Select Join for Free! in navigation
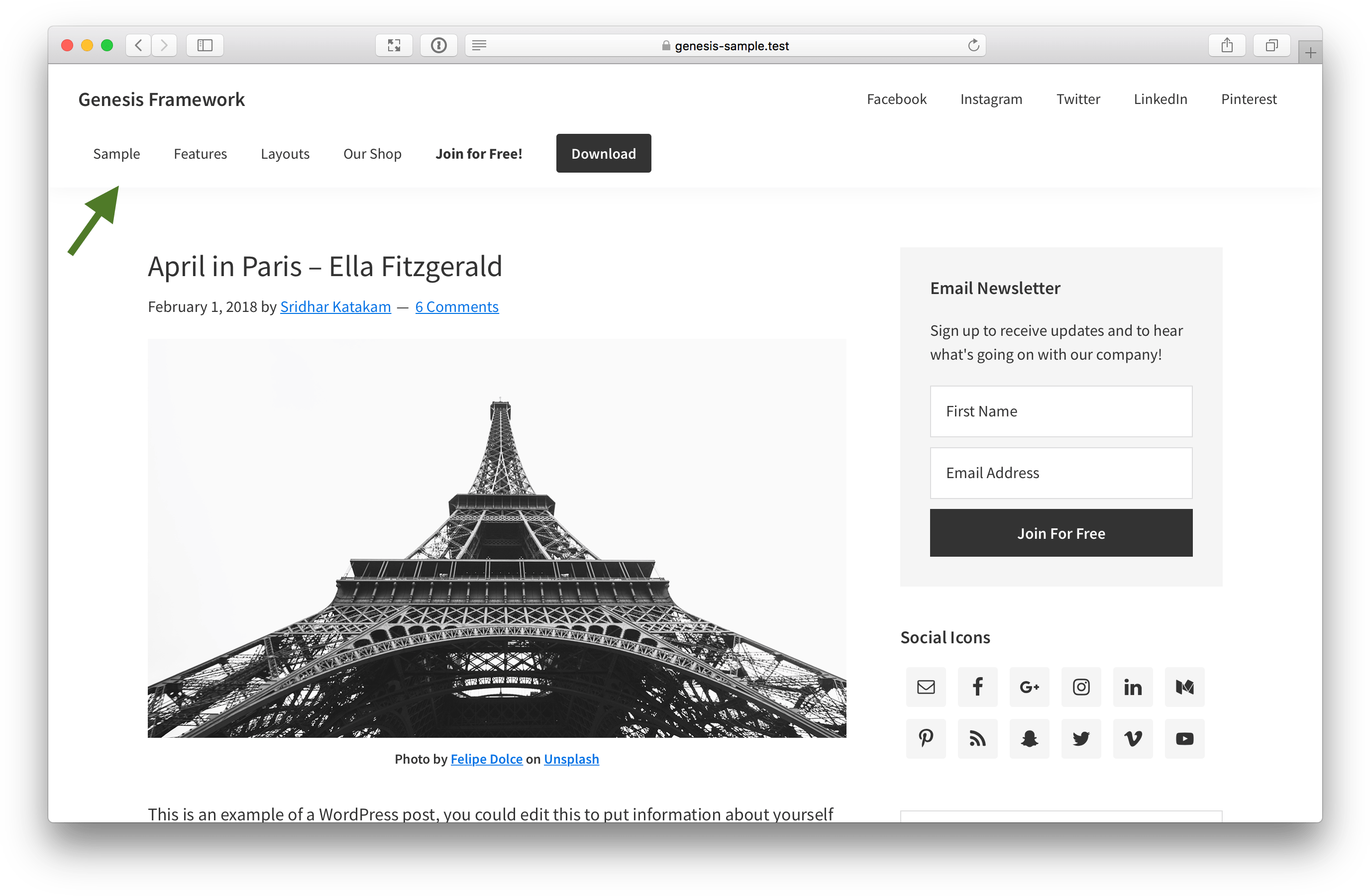 pyautogui.click(x=479, y=154)
